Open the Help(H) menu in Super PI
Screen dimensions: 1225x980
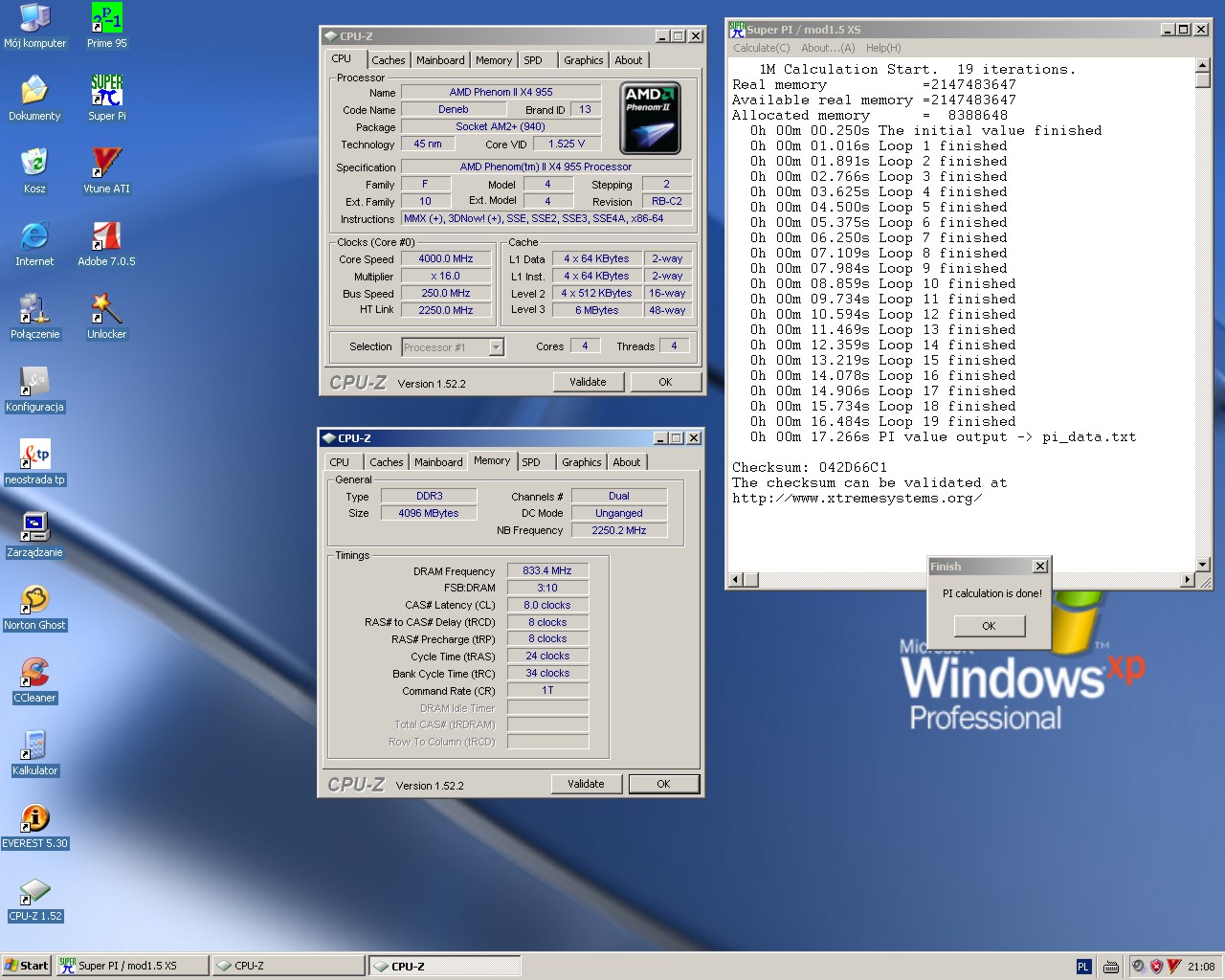click(882, 48)
